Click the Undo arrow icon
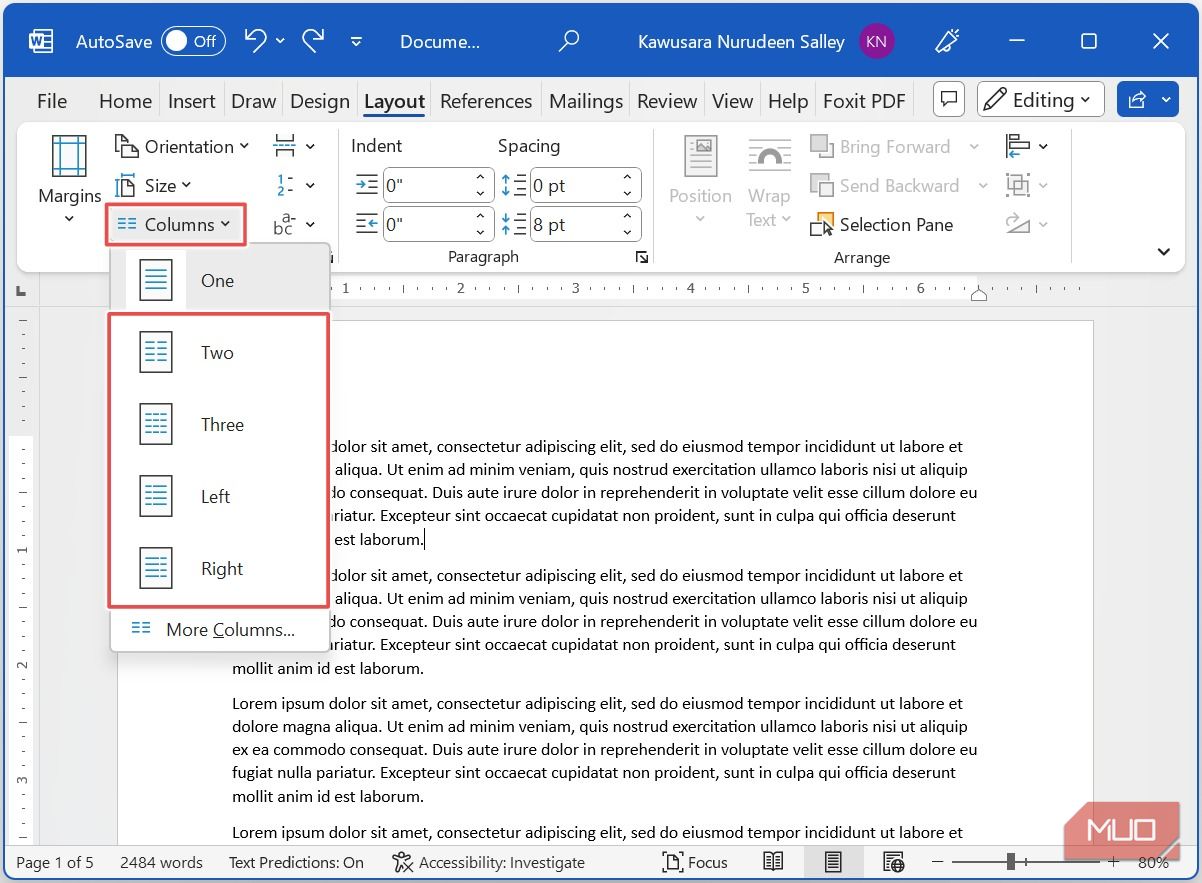The height and width of the screenshot is (883, 1202). (x=255, y=41)
